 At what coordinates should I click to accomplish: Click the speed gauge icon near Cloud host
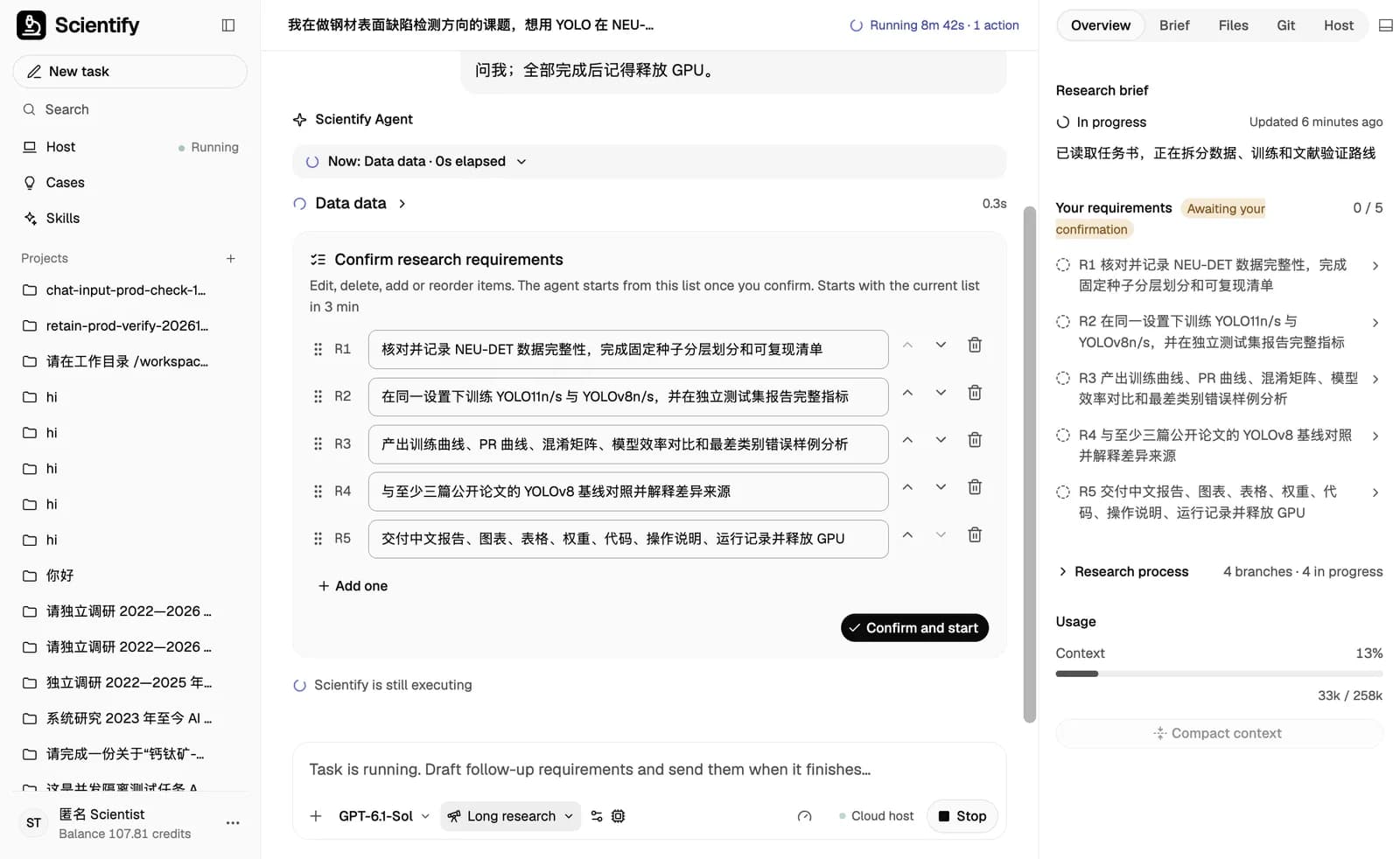(x=805, y=816)
